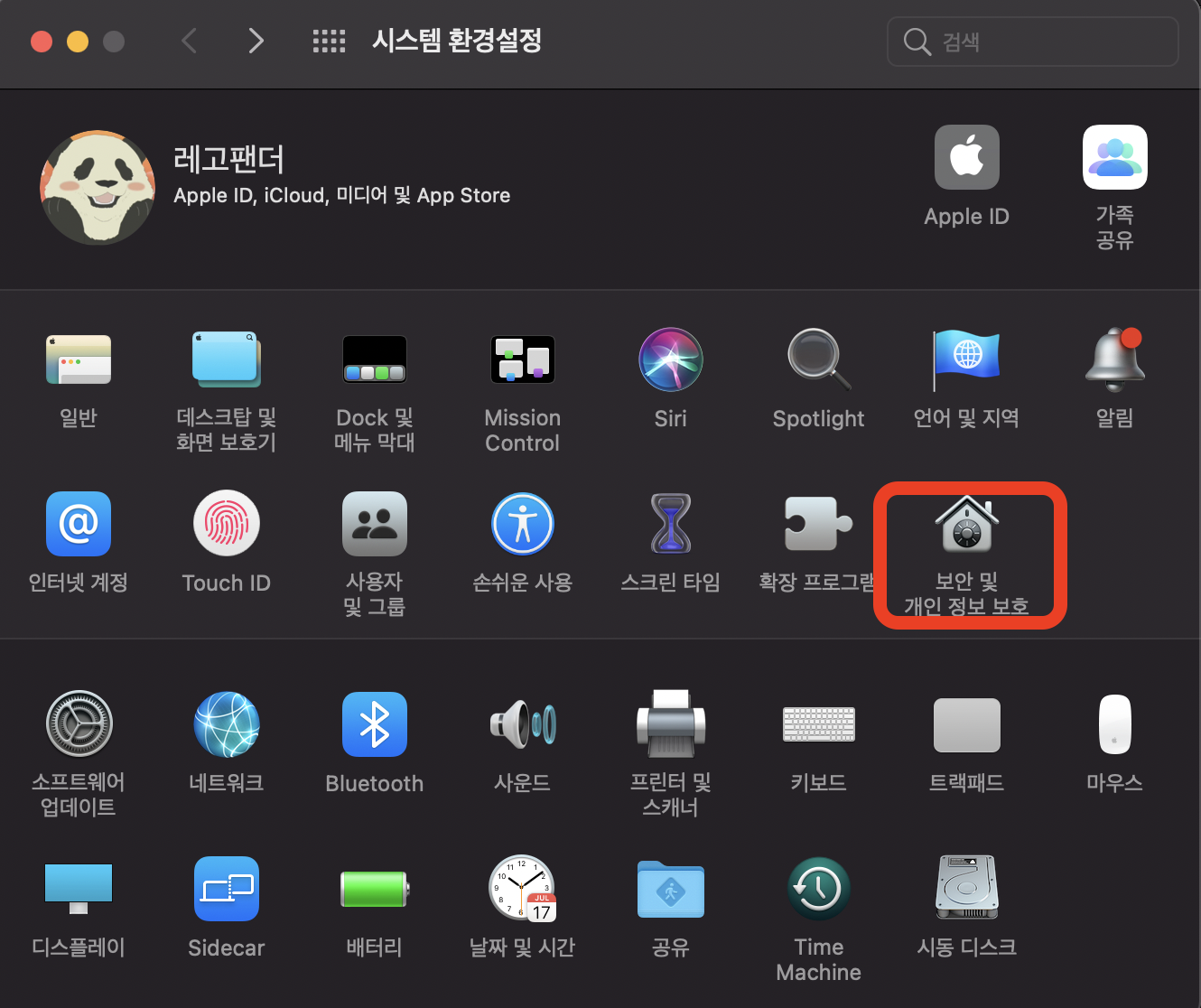
Task: Open Mission Control preferences
Action: coord(523,359)
